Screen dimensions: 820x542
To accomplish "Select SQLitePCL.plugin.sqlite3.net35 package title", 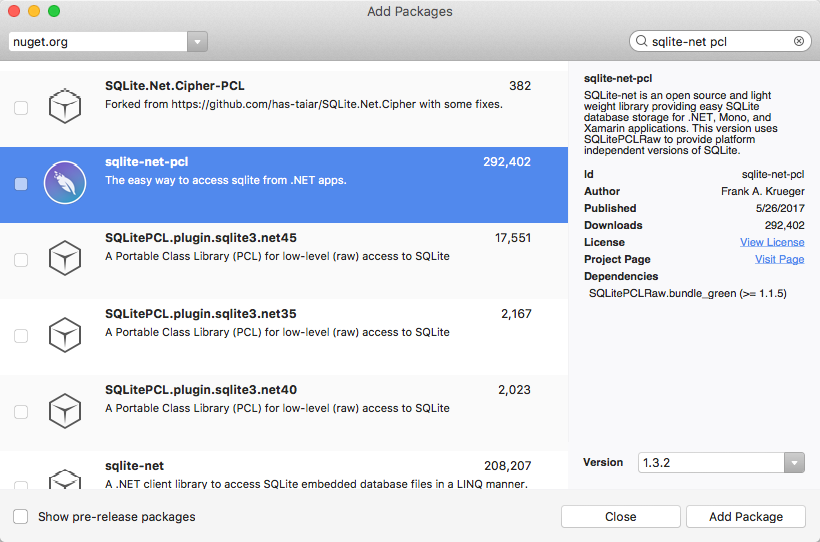I will pos(201,314).
